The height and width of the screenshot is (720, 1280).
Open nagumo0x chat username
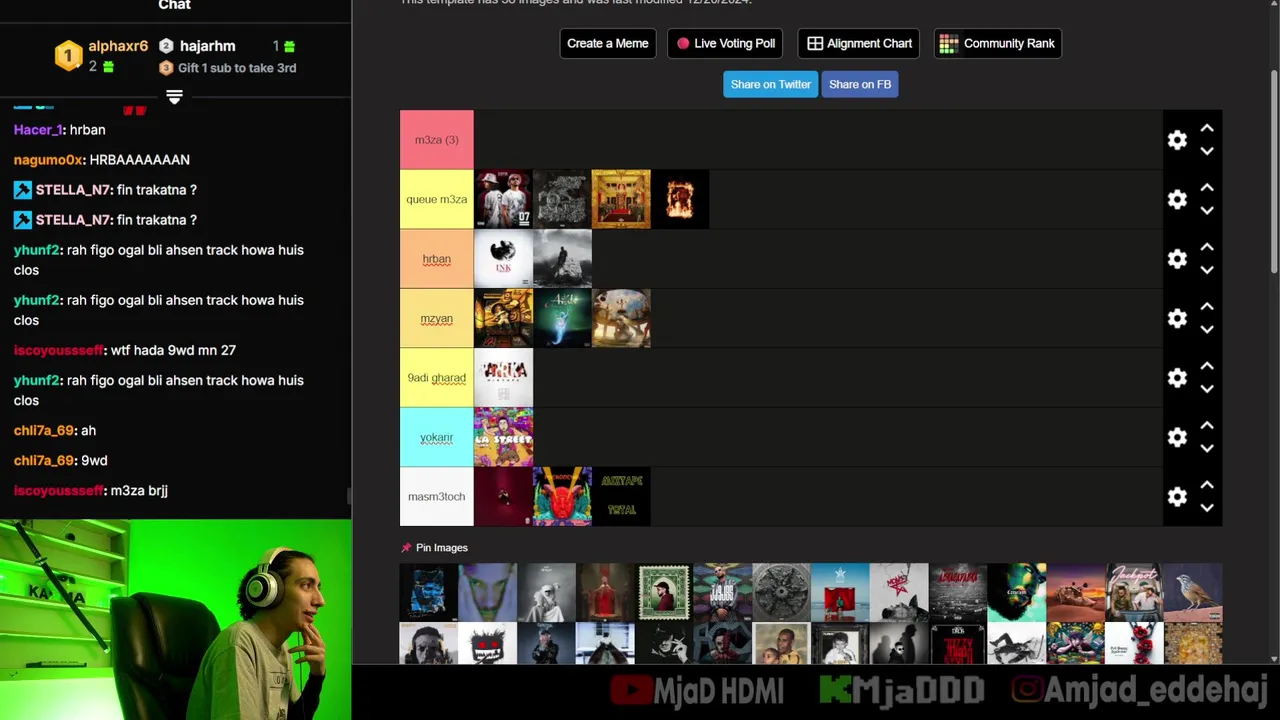[48, 160]
